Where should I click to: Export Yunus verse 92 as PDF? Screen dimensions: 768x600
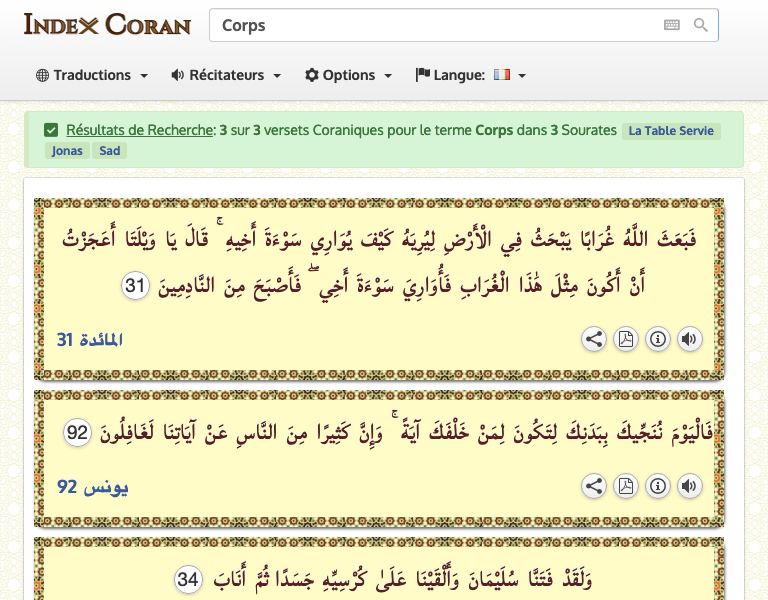tap(626, 487)
